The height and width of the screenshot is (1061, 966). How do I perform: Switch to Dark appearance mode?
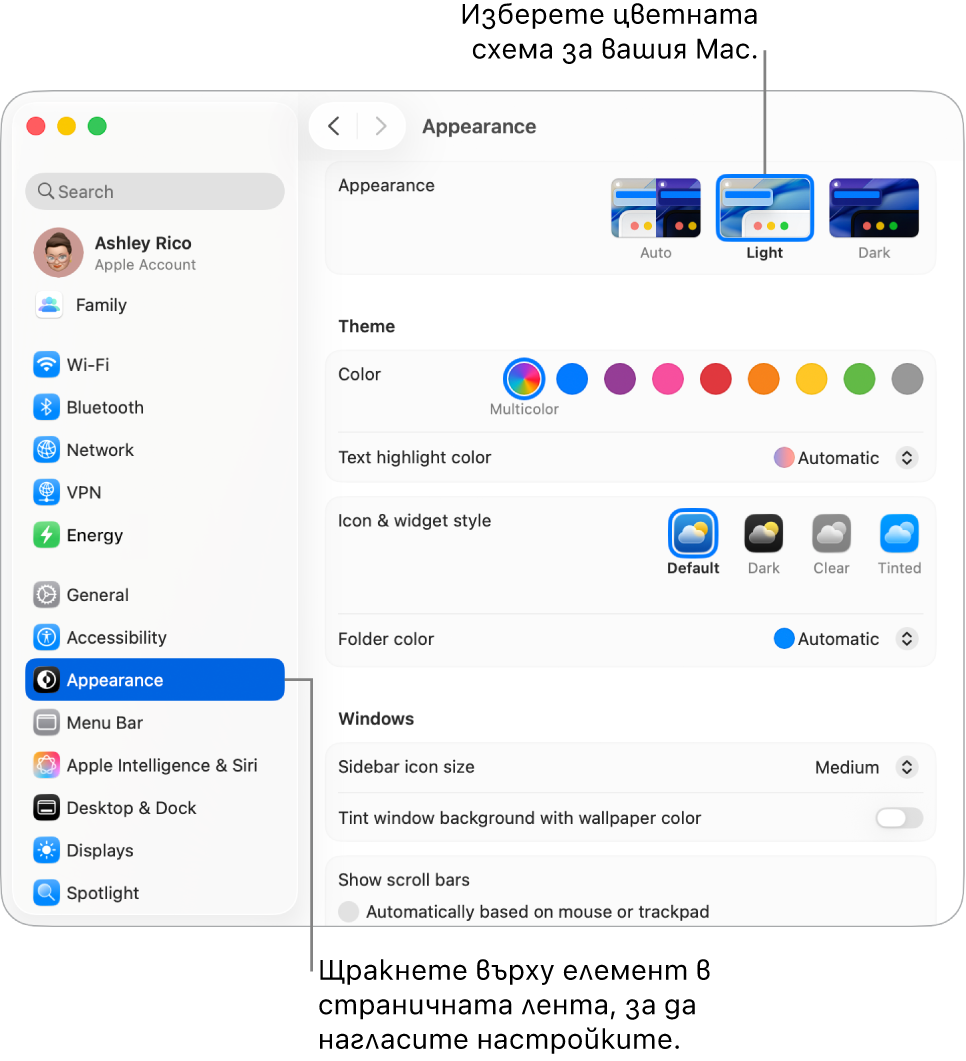(x=873, y=208)
